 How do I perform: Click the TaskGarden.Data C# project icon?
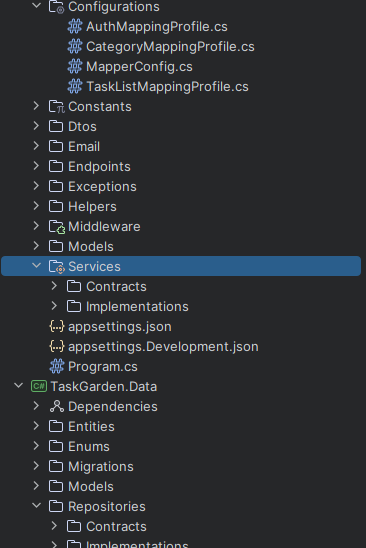[39, 386]
